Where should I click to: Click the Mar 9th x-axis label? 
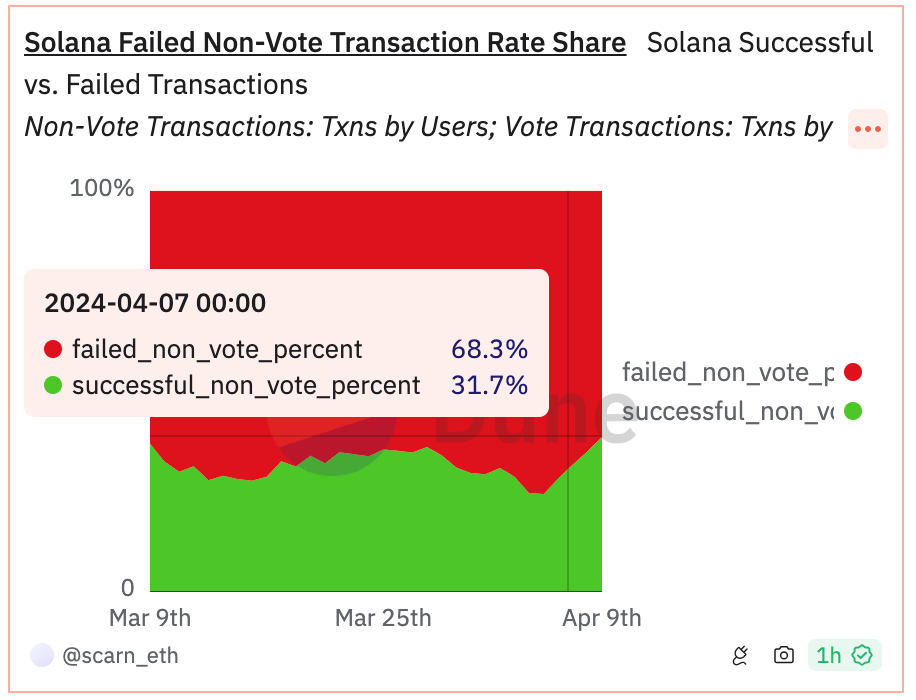tap(150, 618)
